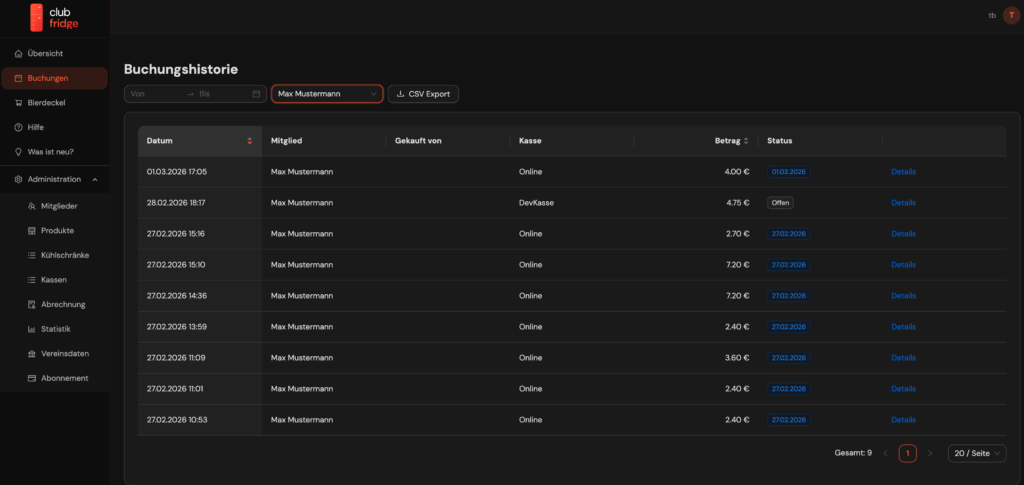This screenshot has height=485, width=1024.
Task: Click the Kühlschränke sidebar icon
Action: coord(32,255)
